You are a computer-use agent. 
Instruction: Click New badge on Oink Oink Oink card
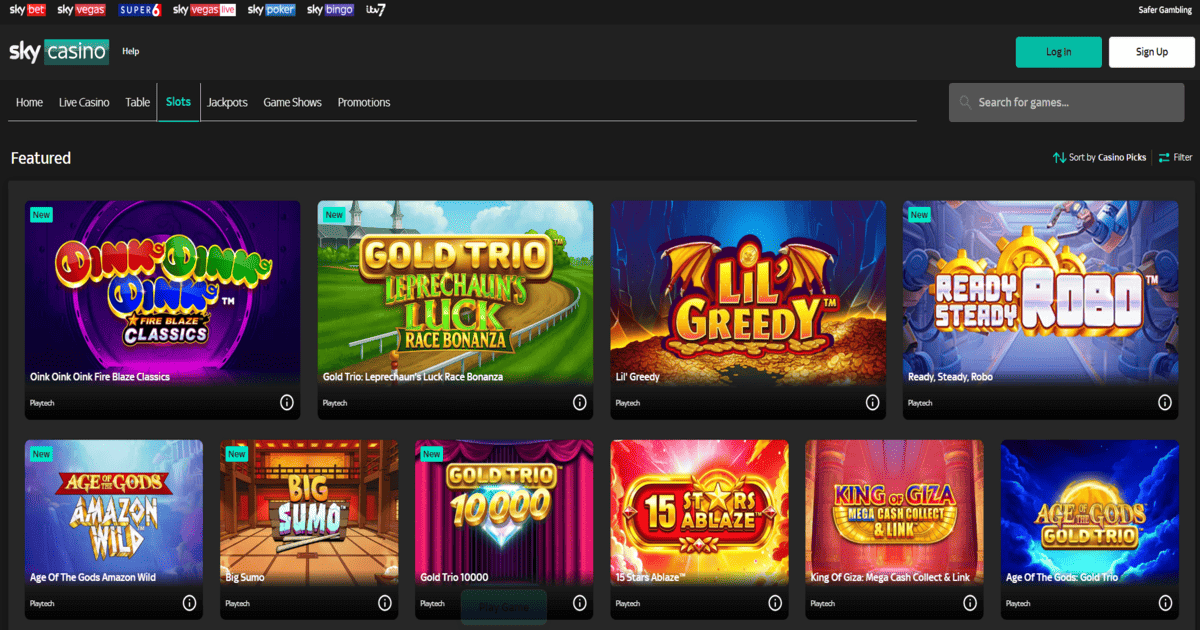(41, 214)
